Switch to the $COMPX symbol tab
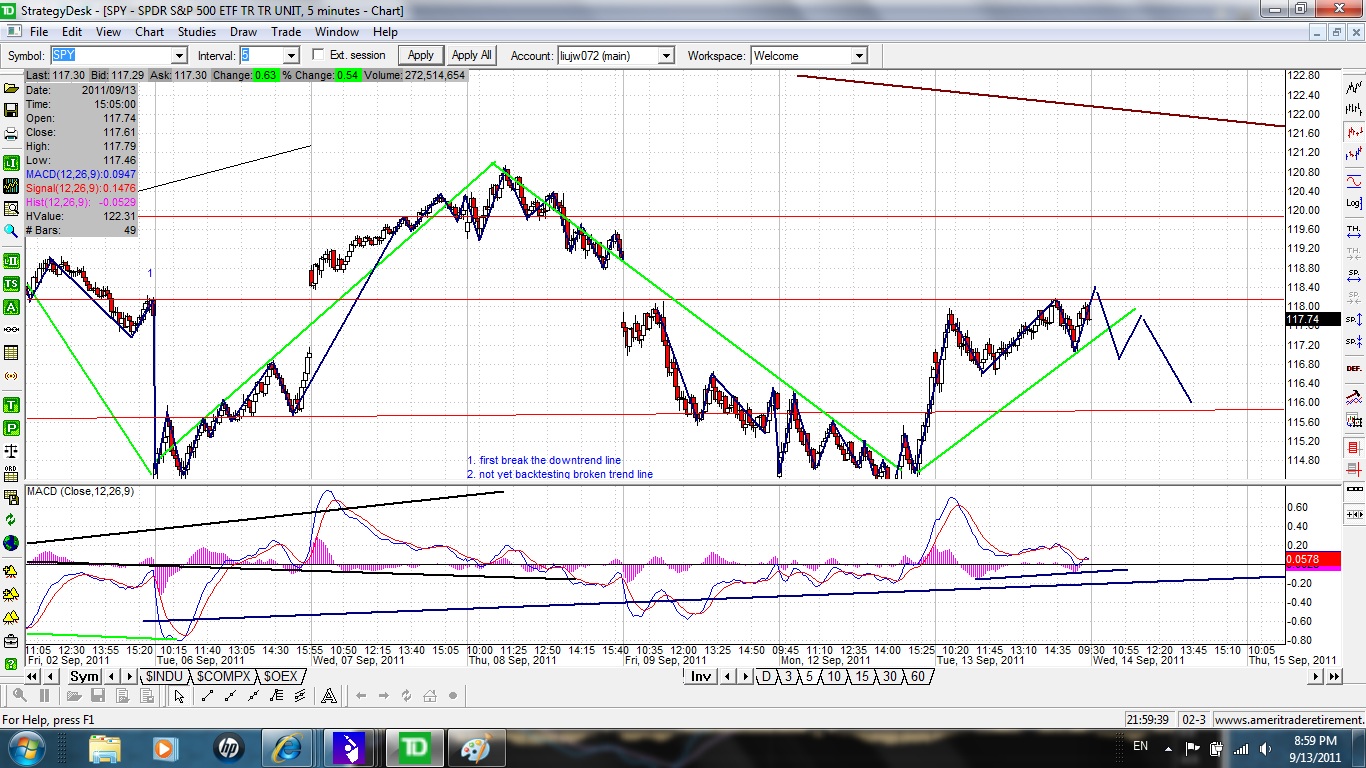1366x768 pixels. coord(223,677)
